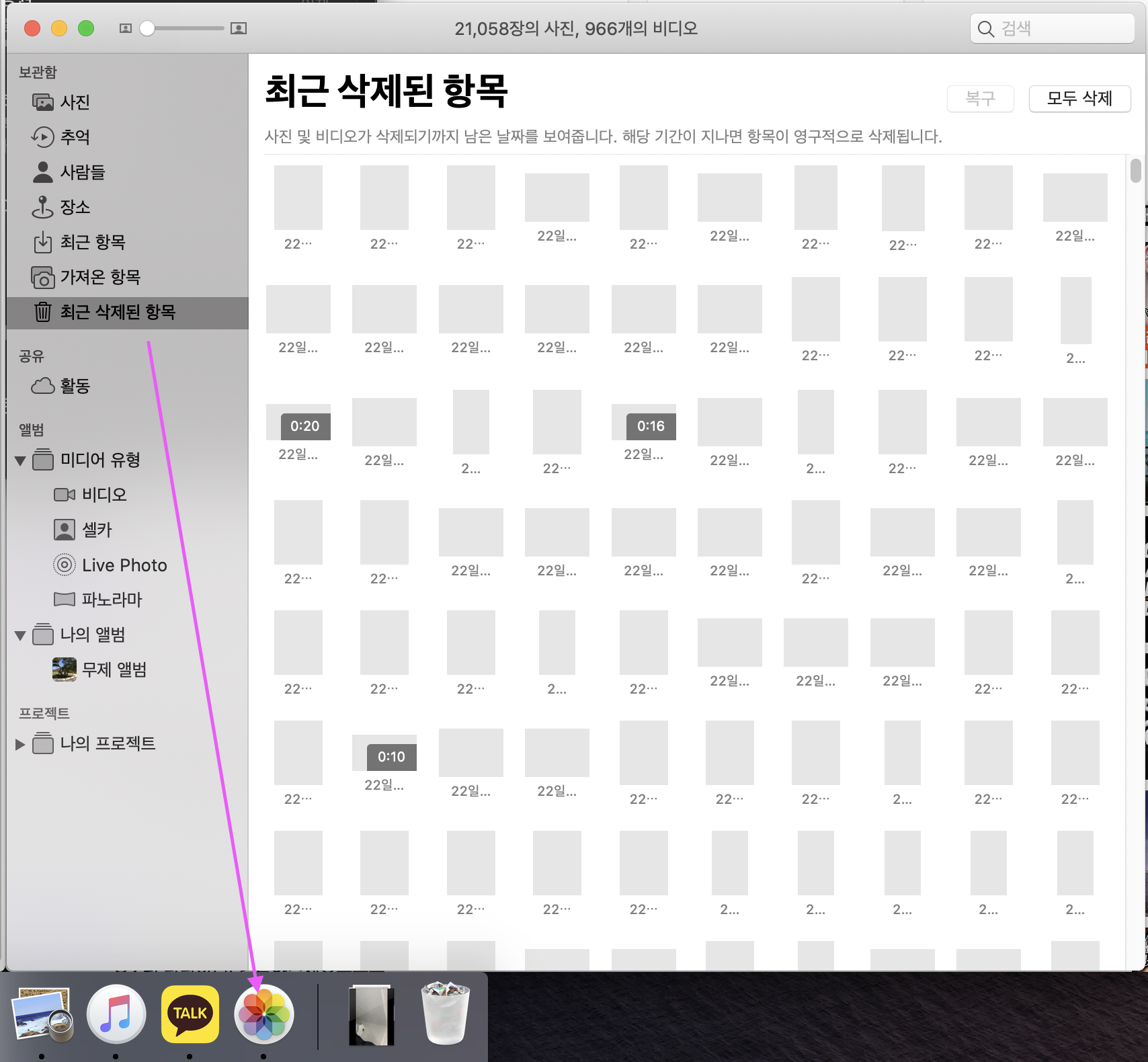Click the Memories (추억) sidebar icon
This screenshot has height=1062, width=1148.
pyautogui.click(x=43, y=137)
